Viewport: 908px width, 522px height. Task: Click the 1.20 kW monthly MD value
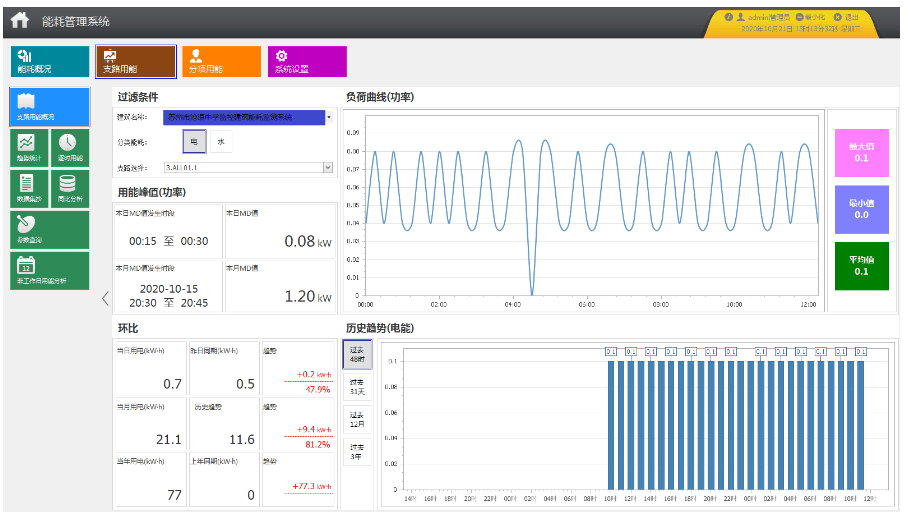(308, 296)
